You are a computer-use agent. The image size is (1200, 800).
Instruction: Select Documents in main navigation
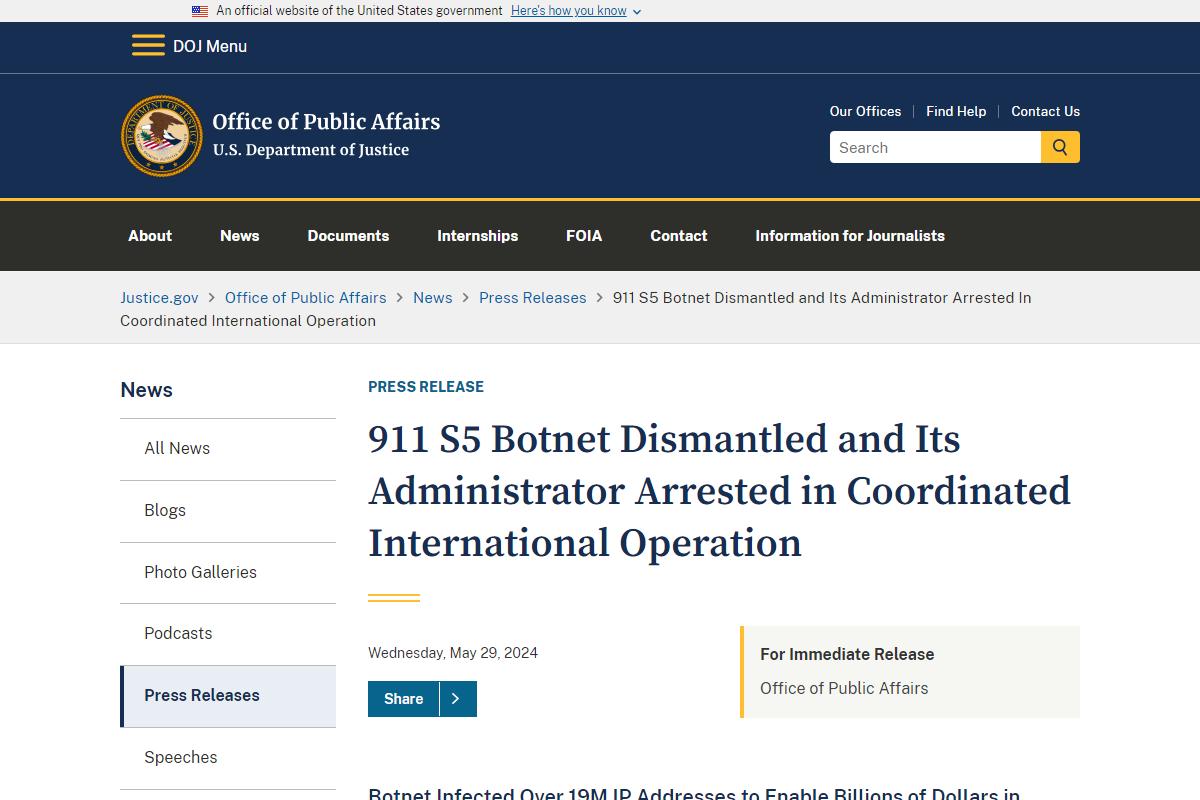pos(348,236)
